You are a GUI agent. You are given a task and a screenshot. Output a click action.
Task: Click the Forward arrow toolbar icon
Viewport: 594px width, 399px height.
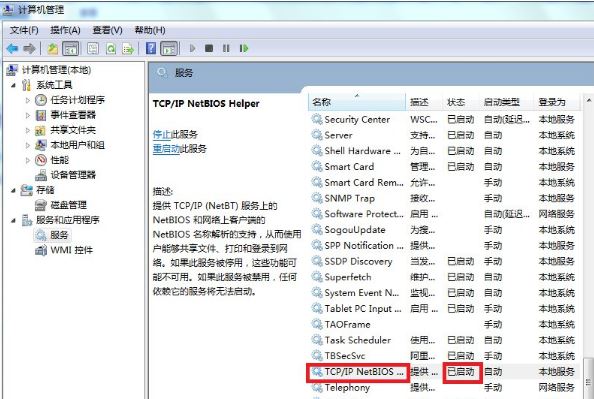pos(29,49)
